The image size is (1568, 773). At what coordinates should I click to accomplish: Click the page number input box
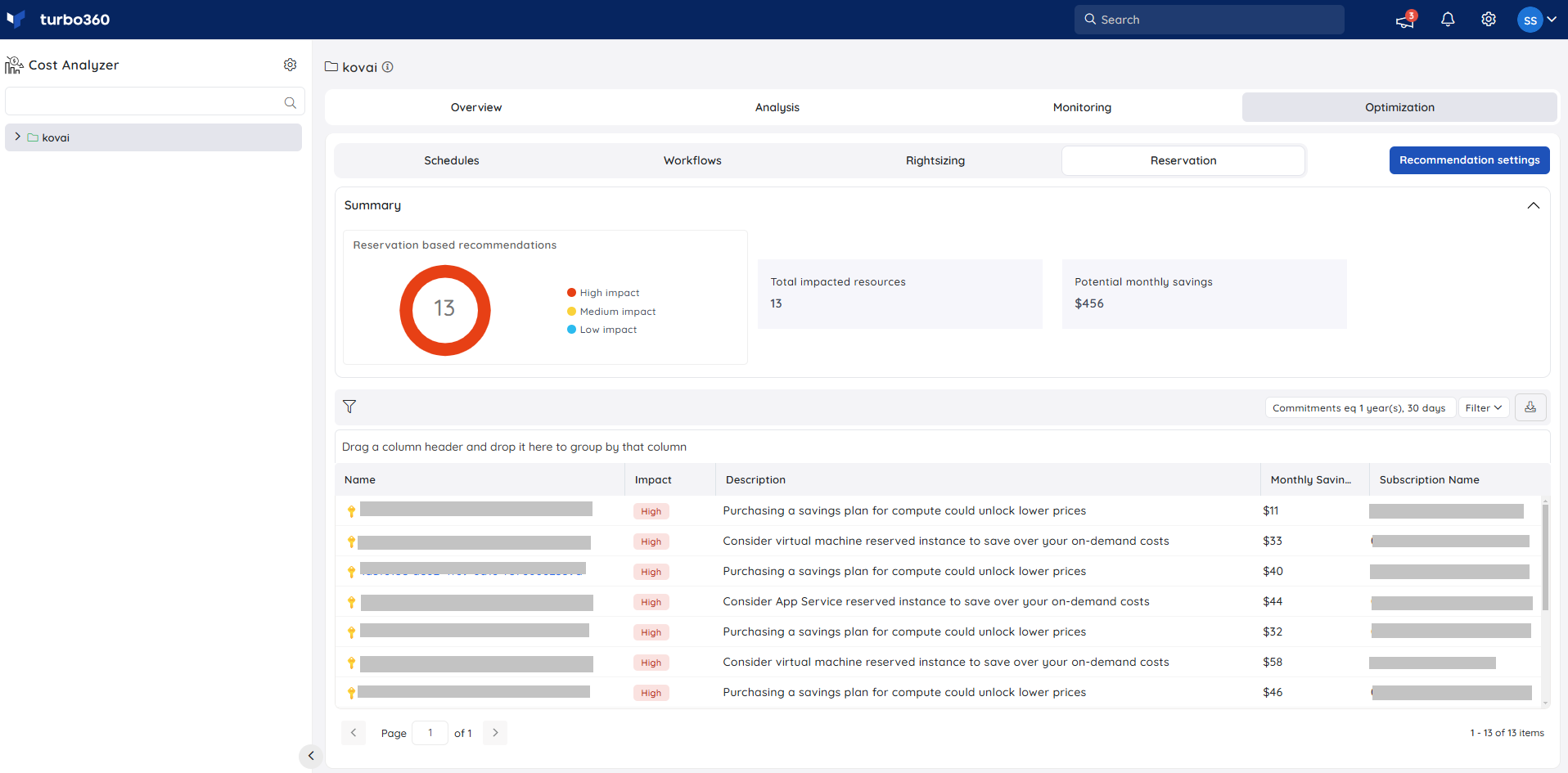[x=430, y=733]
